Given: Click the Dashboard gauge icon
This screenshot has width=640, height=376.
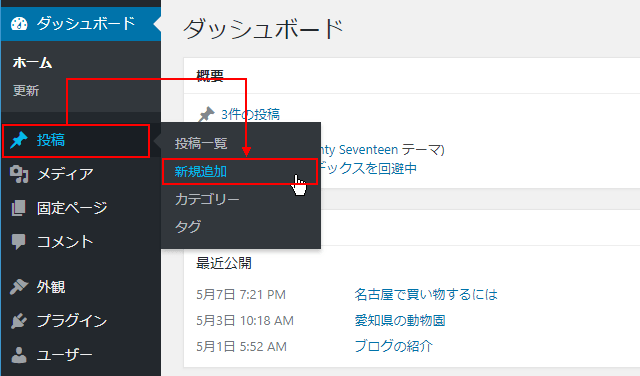Looking at the screenshot, I should [19, 24].
